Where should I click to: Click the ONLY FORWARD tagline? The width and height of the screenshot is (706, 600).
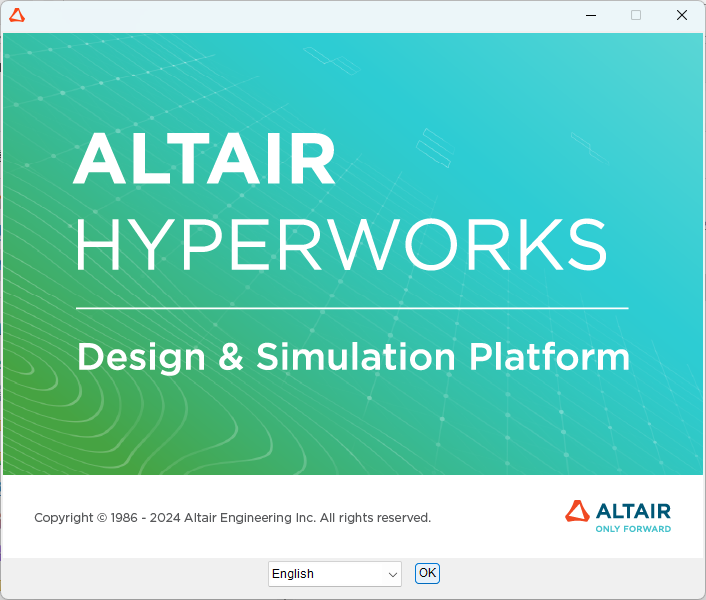[x=633, y=528]
